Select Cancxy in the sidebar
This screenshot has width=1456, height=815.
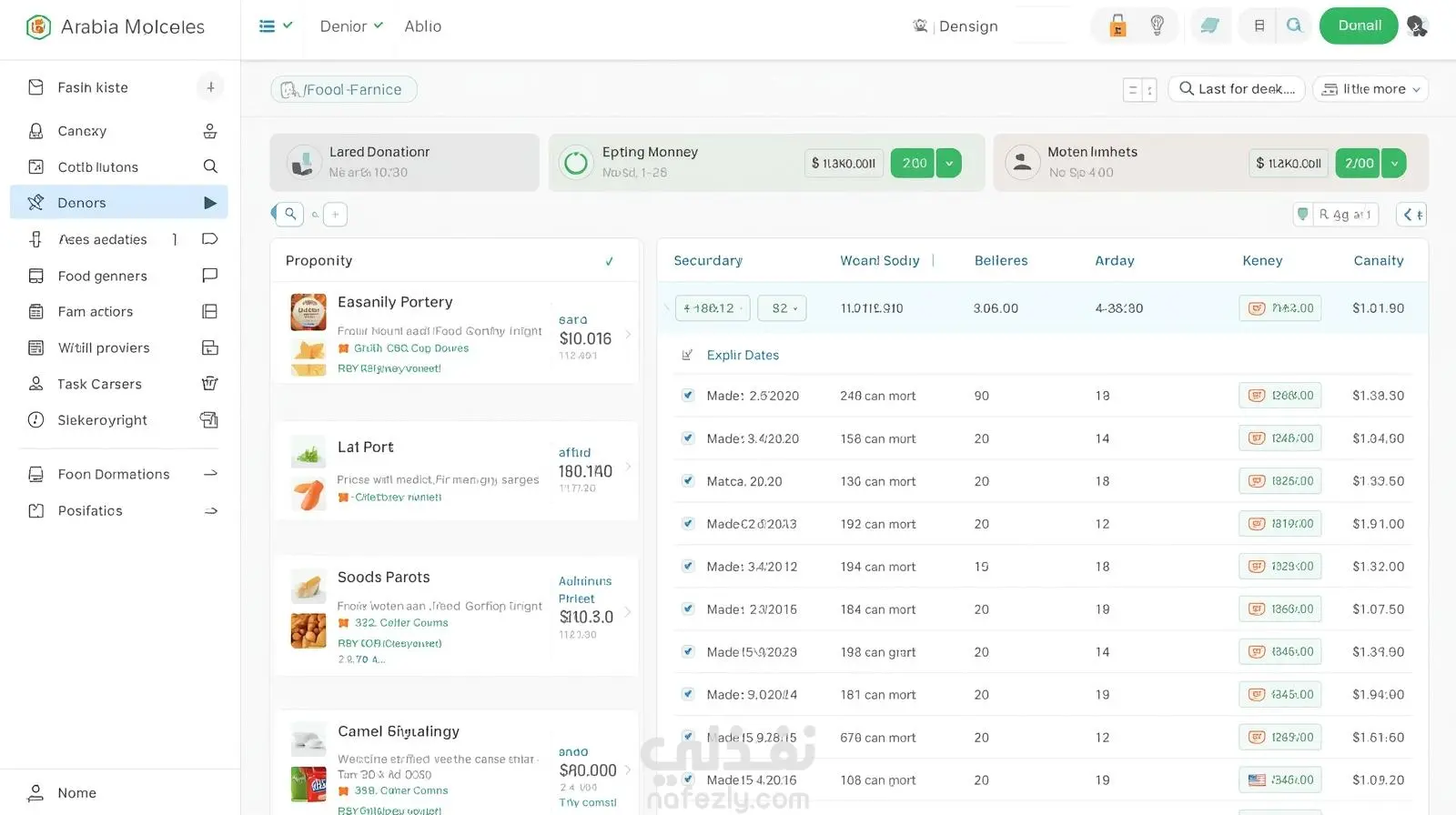[119, 131]
